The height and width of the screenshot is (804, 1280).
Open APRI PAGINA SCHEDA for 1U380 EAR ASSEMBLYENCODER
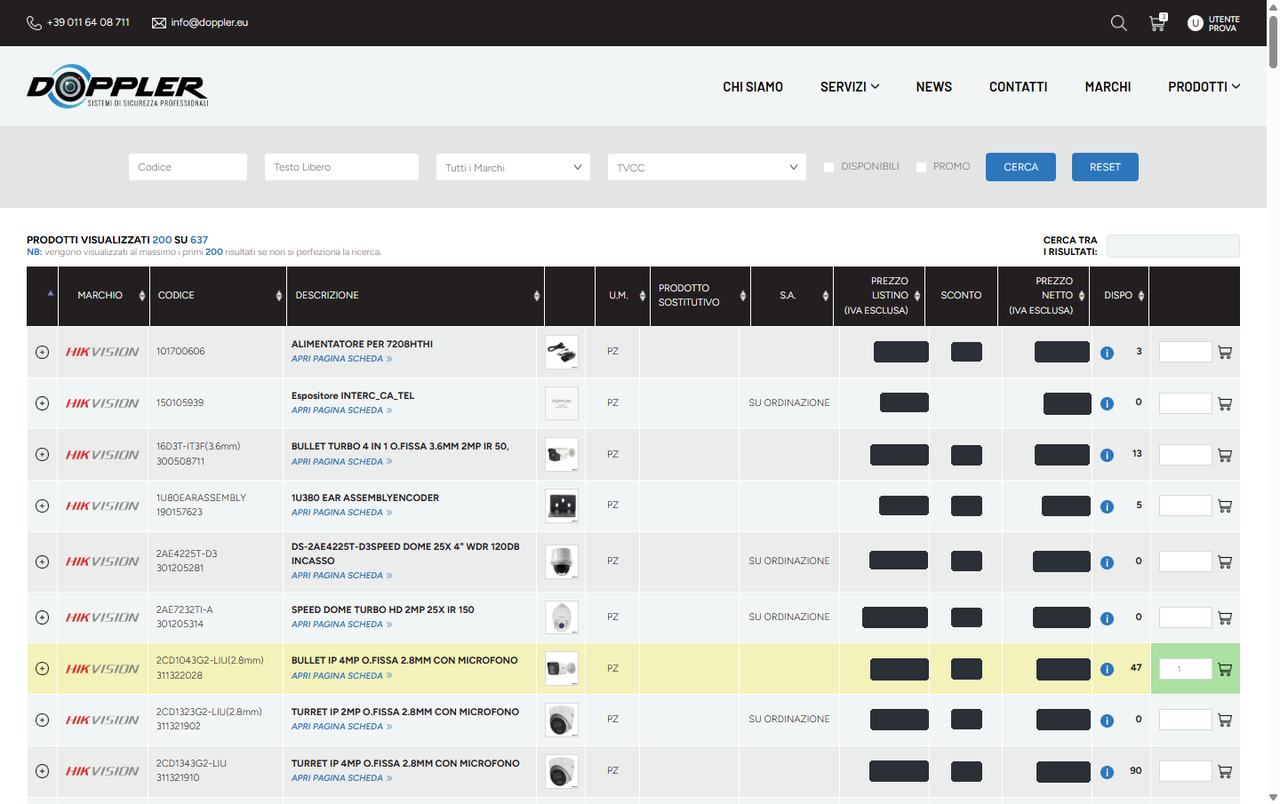click(x=341, y=513)
